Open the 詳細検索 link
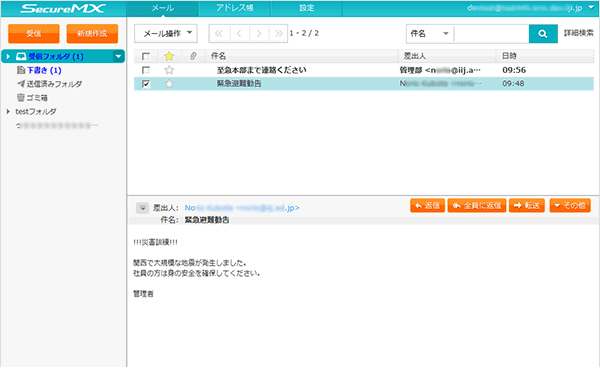The image size is (600, 372). click(579, 33)
